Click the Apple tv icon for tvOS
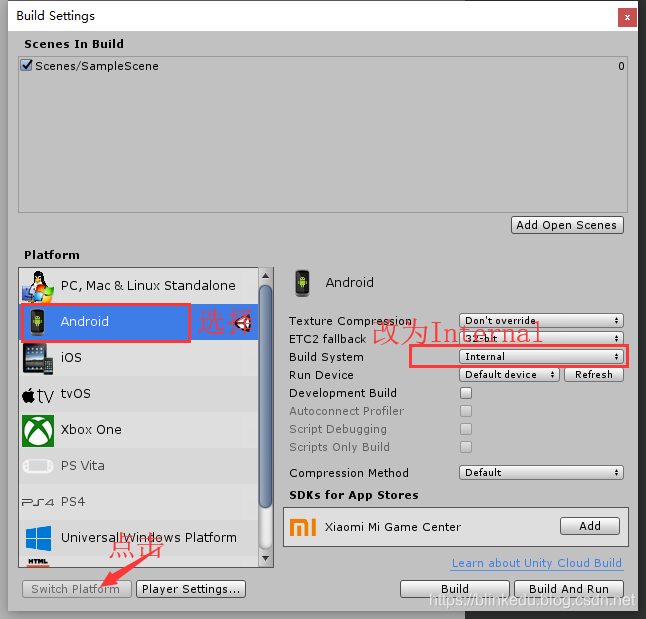Viewport: 646px width, 619px height. pyautogui.click(x=37, y=396)
